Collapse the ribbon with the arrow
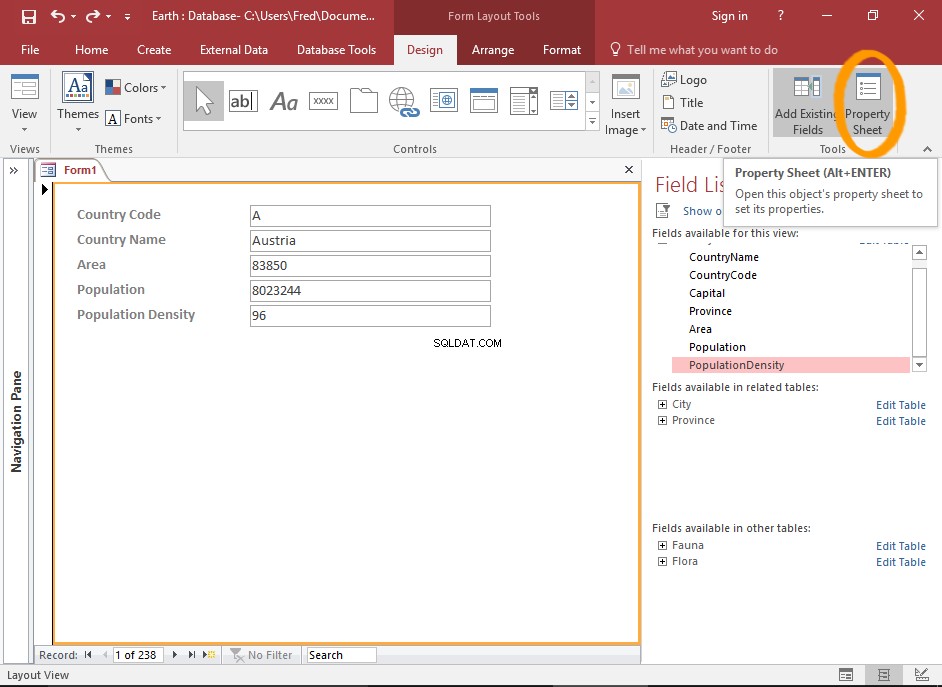This screenshot has height=687, width=942. point(927,149)
